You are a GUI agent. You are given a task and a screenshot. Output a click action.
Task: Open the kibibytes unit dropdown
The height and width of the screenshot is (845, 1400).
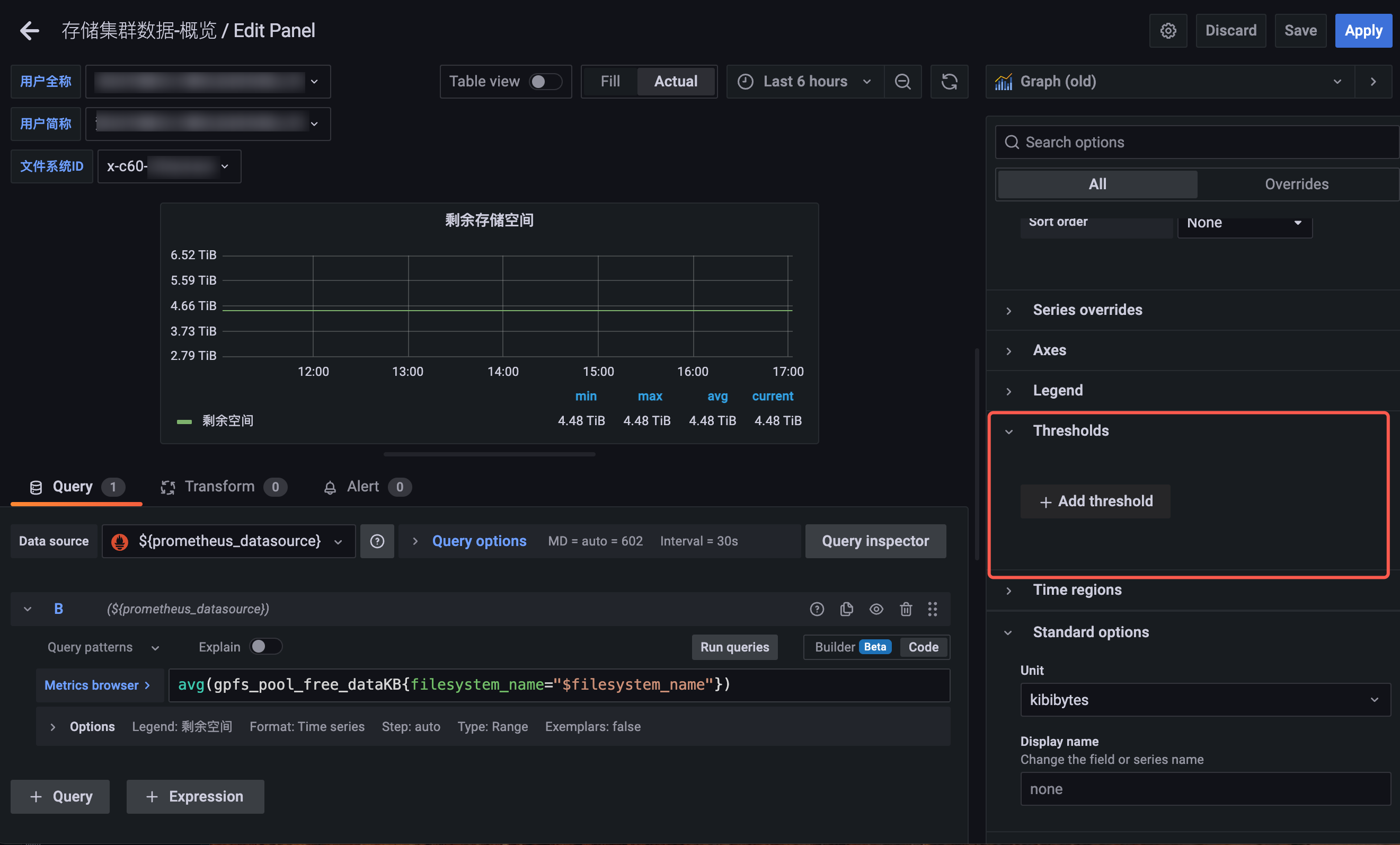1204,700
